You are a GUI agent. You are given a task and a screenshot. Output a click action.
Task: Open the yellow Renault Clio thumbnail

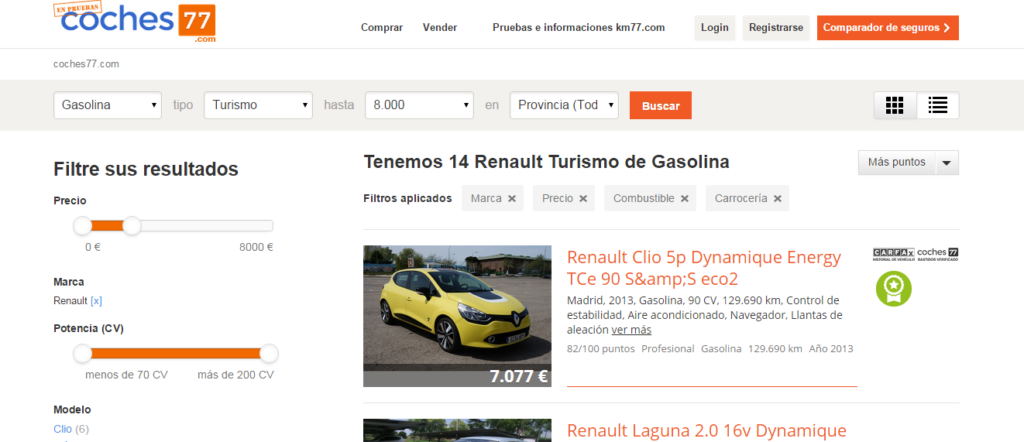pos(457,316)
